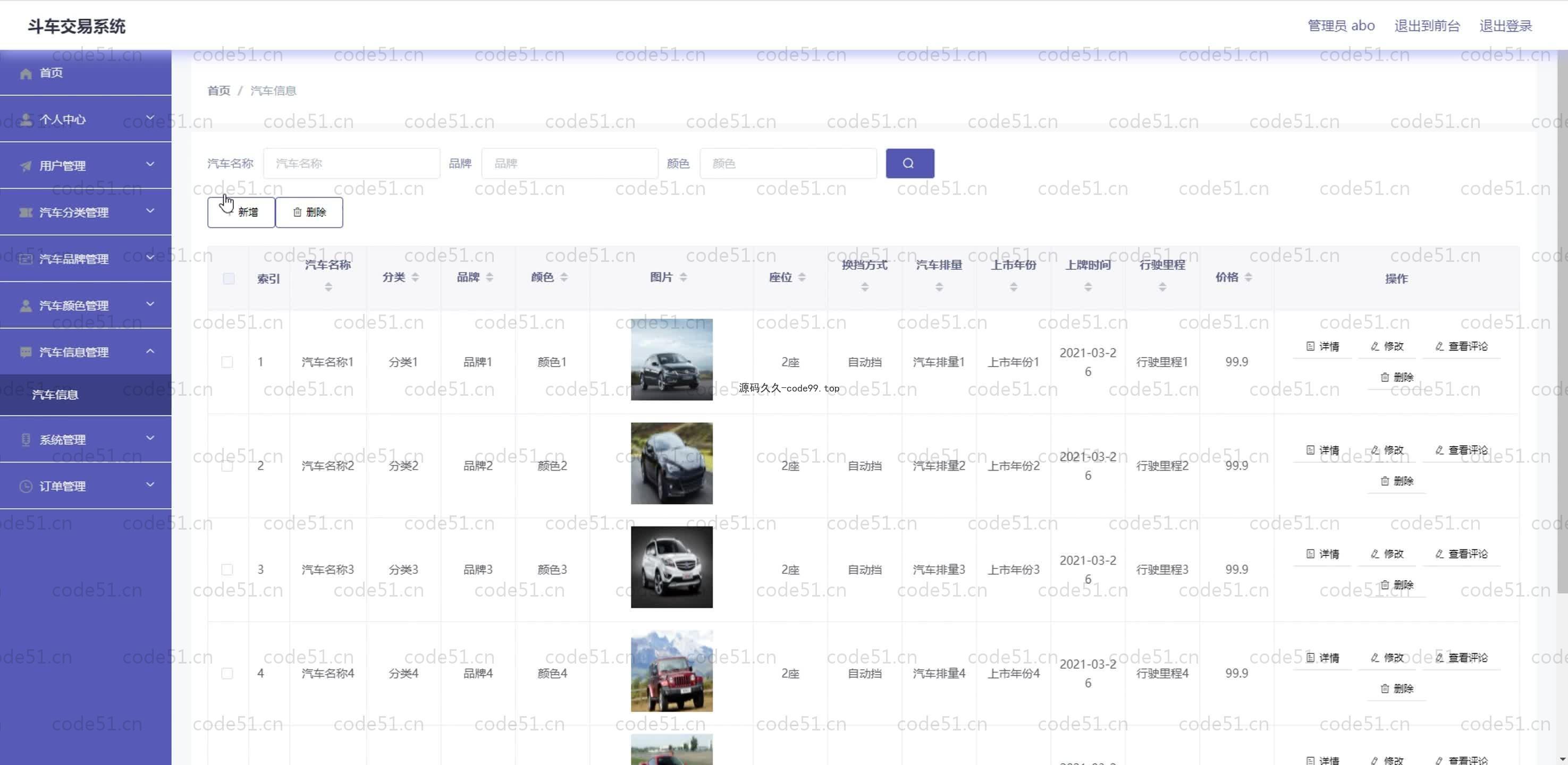Click 修改 for 汽车名称2 row
This screenshot has width=1568, height=765.
tap(1387, 450)
